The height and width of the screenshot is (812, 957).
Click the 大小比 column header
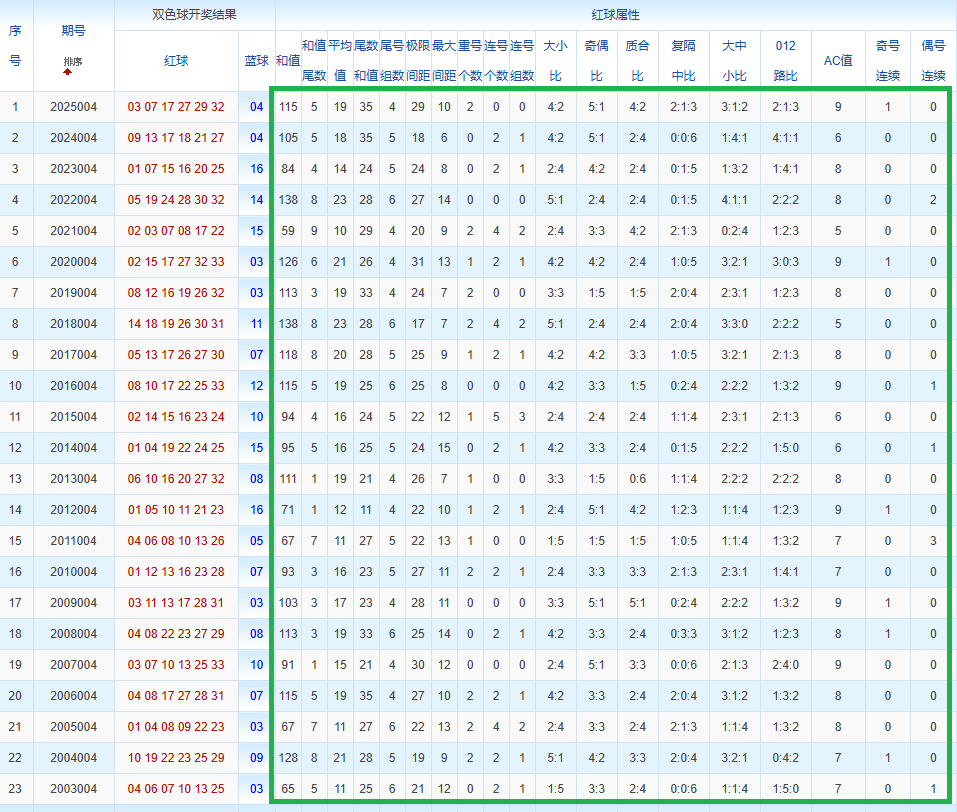click(555, 61)
